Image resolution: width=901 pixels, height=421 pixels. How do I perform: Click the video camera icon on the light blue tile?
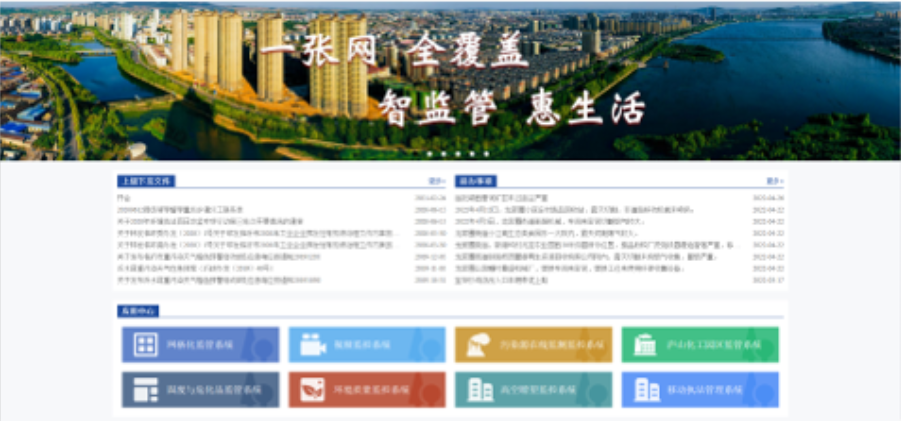click(x=313, y=345)
